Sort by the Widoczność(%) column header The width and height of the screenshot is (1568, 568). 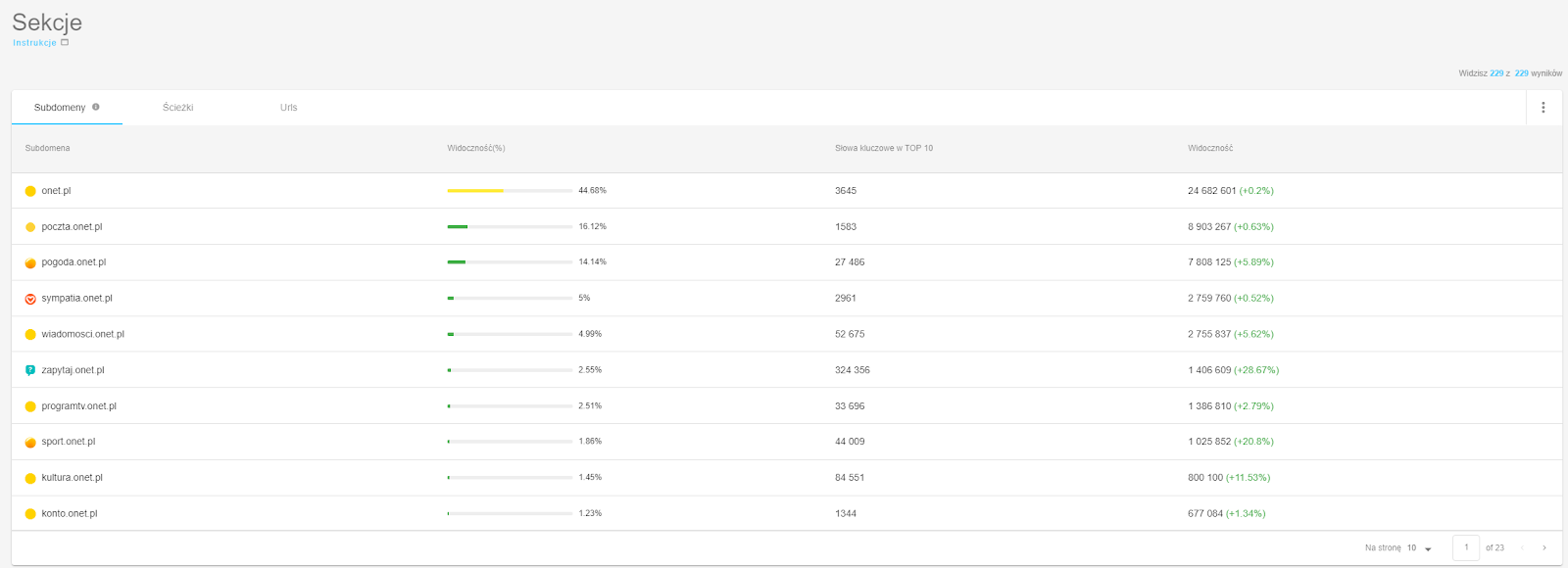tap(476, 148)
